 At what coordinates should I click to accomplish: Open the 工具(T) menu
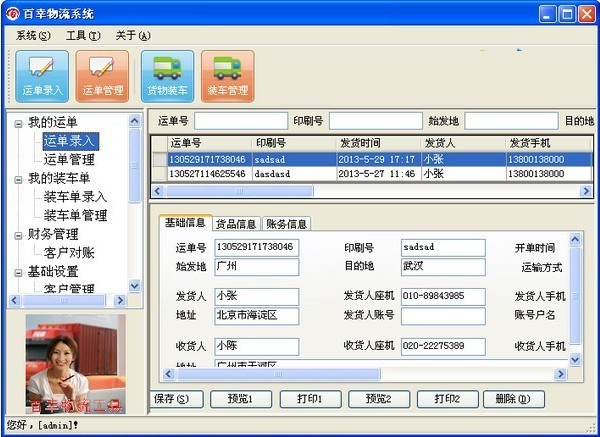(x=83, y=36)
